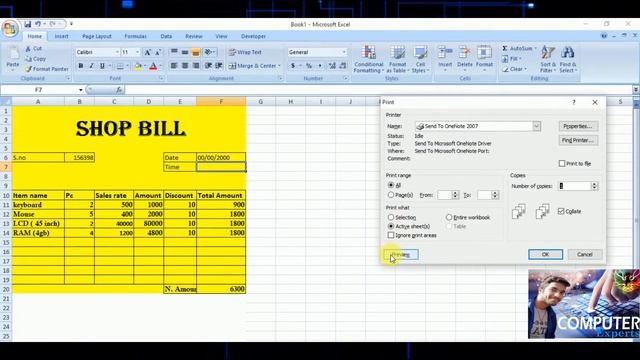Open the font size dropdown
Viewport: 640px width, 360px height.
tap(137, 52)
